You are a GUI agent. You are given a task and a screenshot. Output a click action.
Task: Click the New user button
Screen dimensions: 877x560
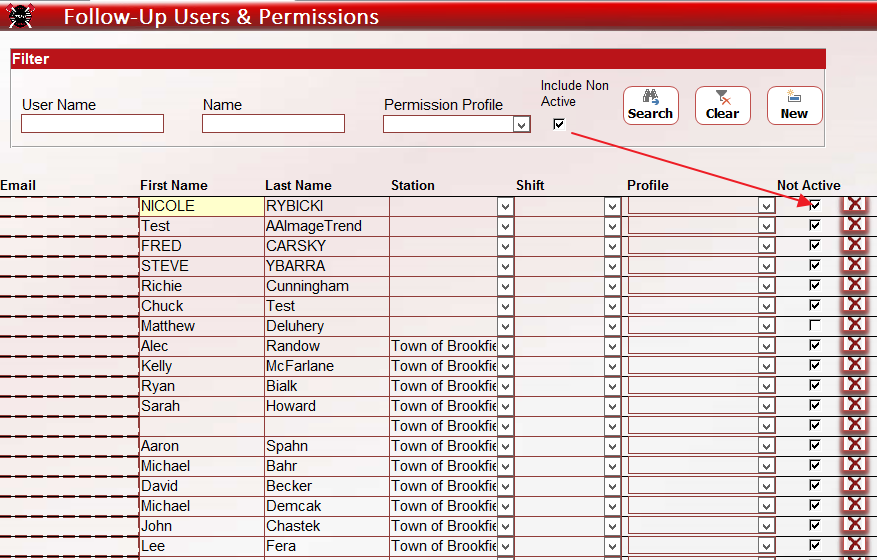(x=794, y=105)
